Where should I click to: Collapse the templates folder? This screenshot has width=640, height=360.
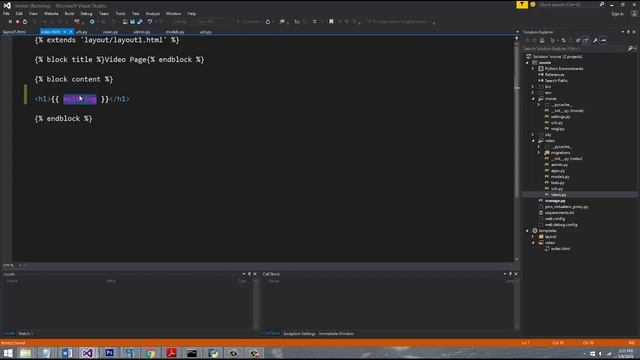click(527, 231)
